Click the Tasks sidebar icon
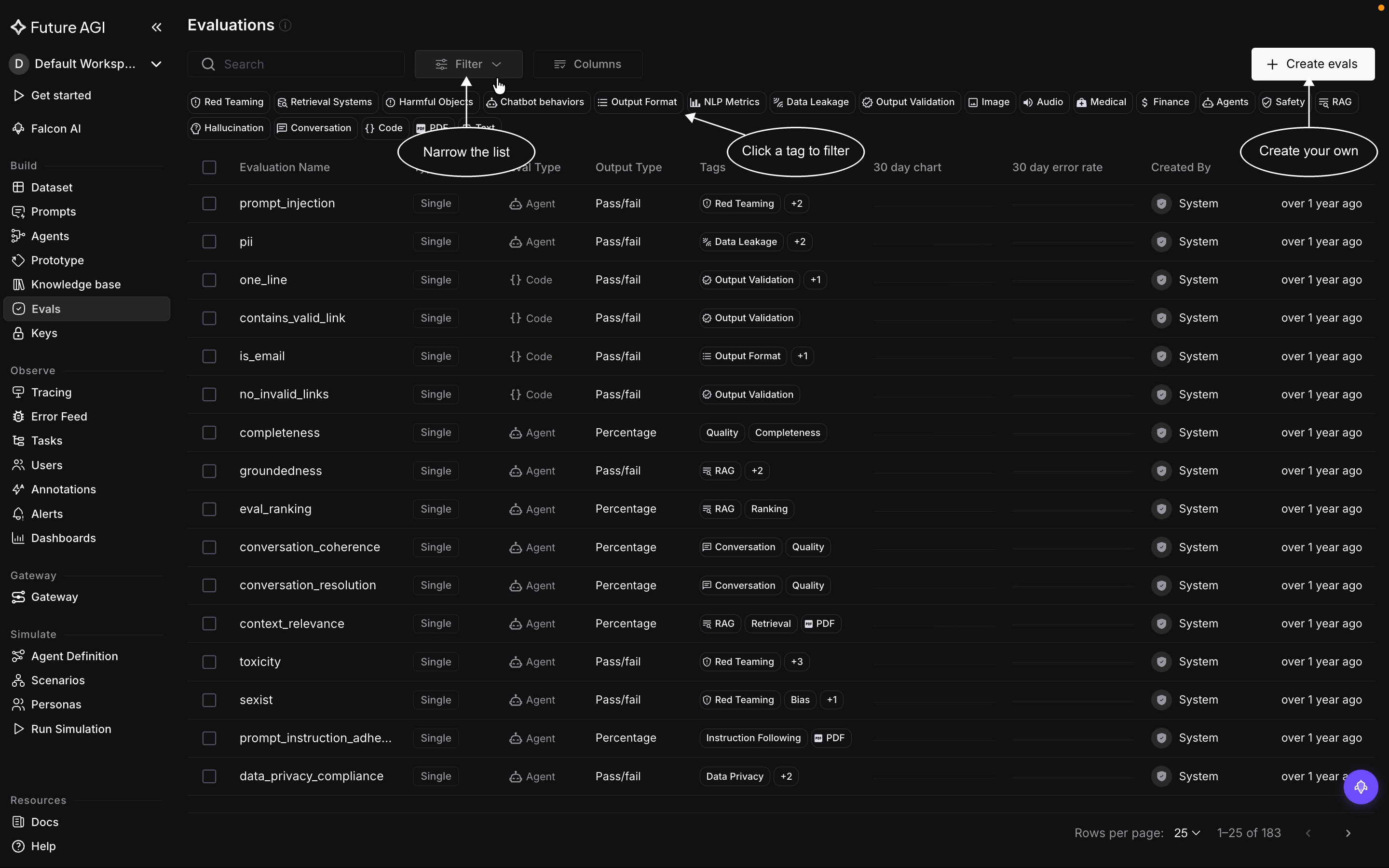This screenshot has width=1389, height=868. (18, 440)
